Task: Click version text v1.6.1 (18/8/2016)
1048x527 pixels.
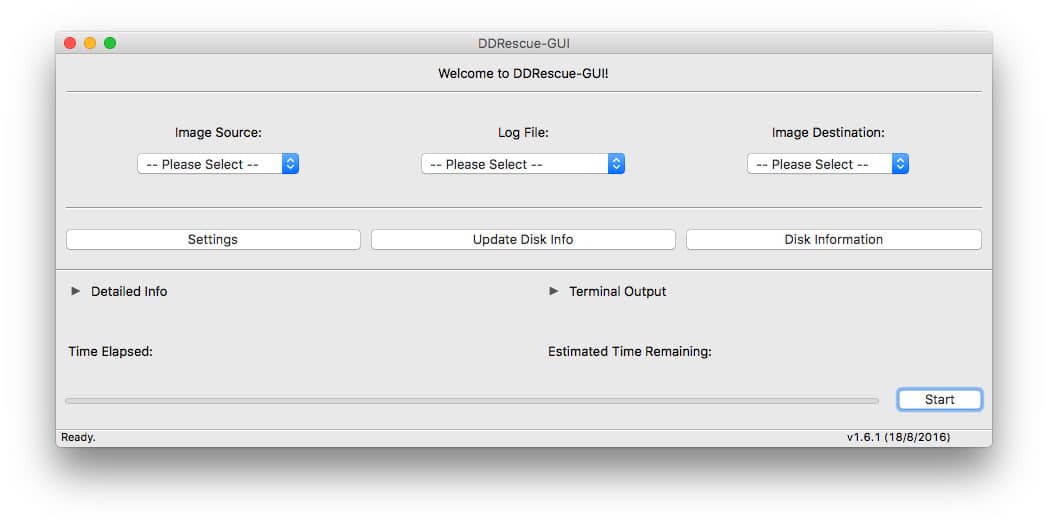Action: tap(898, 437)
